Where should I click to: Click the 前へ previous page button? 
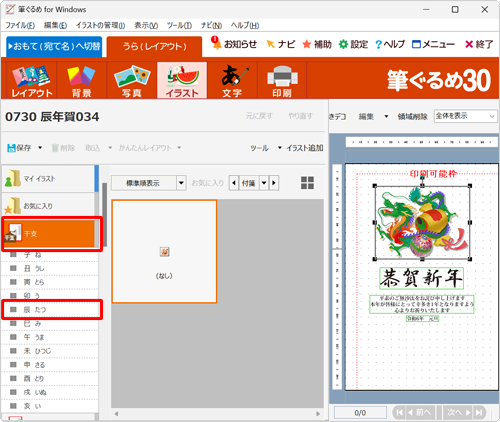pyautogui.click(x=420, y=412)
